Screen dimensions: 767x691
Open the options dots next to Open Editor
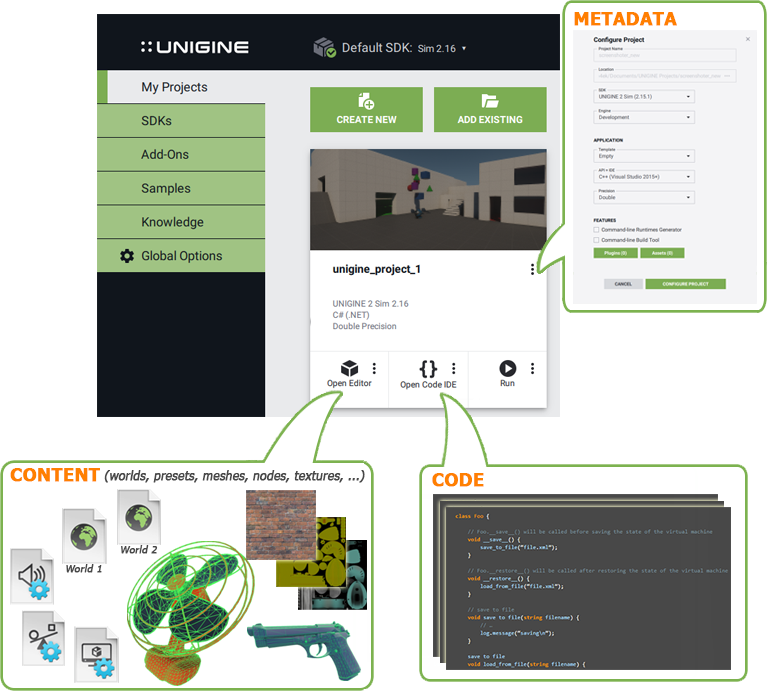click(x=374, y=368)
